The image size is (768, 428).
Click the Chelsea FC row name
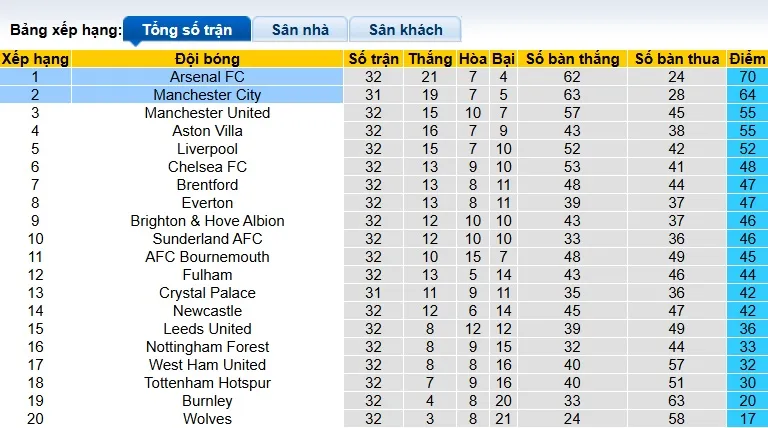point(208,167)
